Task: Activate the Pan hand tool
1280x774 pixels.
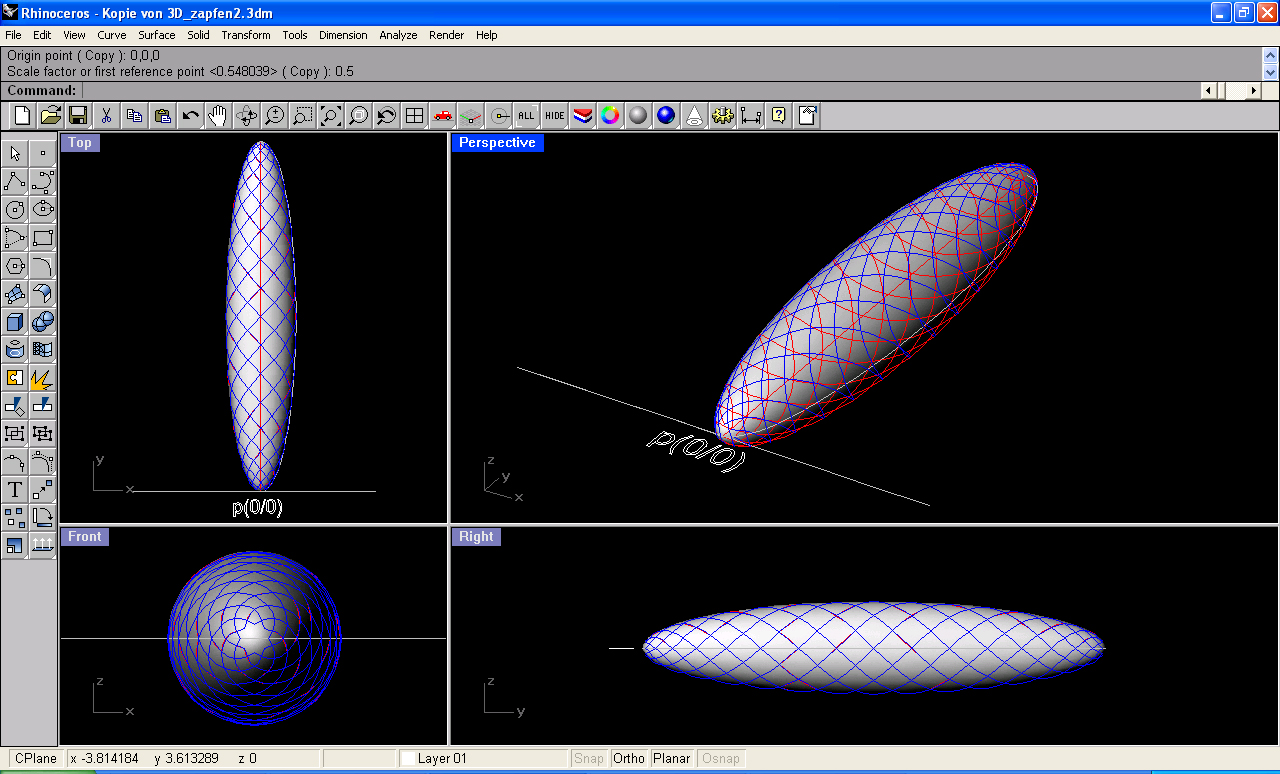Action: [218, 116]
